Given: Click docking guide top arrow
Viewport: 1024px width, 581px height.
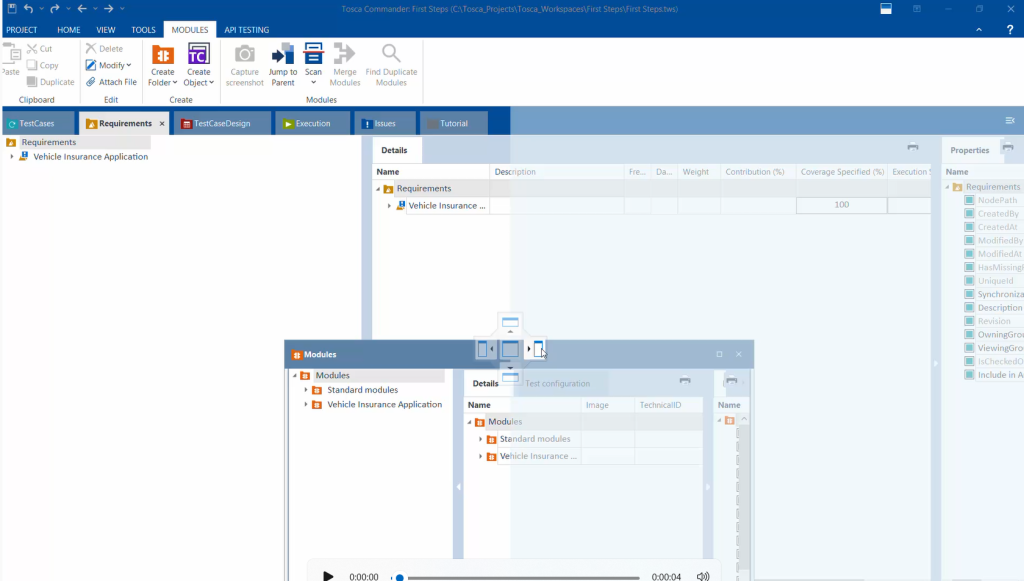Looking at the screenshot, I should (x=510, y=322).
